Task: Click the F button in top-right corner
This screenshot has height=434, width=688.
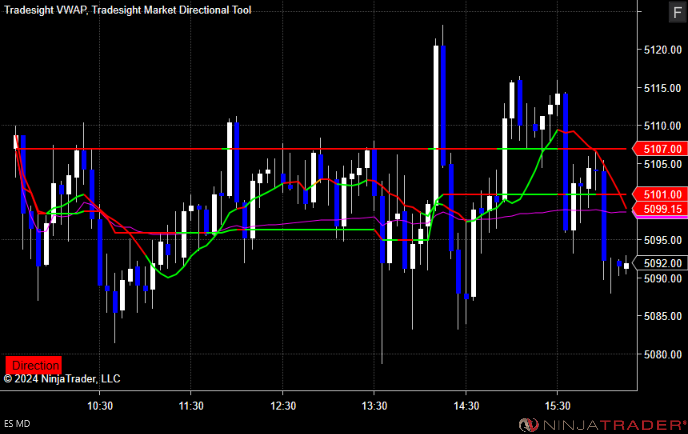Action: [677, 12]
